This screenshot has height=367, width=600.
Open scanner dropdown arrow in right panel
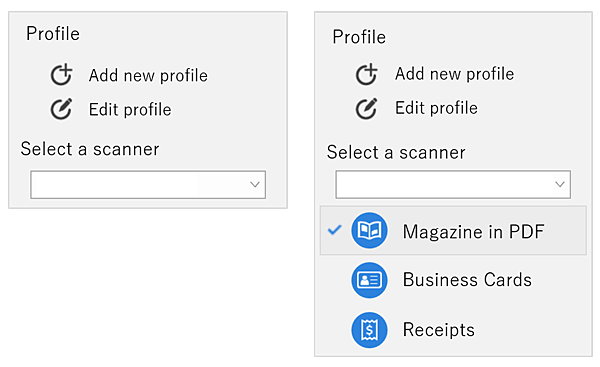(x=560, y=184)
